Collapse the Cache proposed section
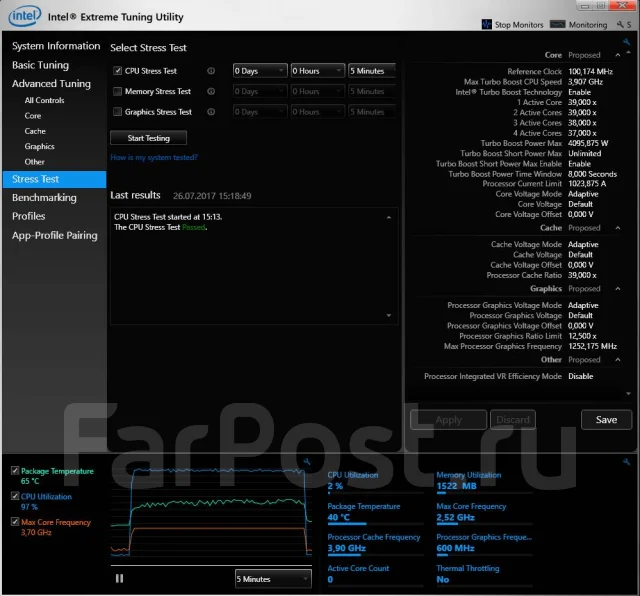Screen dimensions: 640x596 click(x=618, y=228)
